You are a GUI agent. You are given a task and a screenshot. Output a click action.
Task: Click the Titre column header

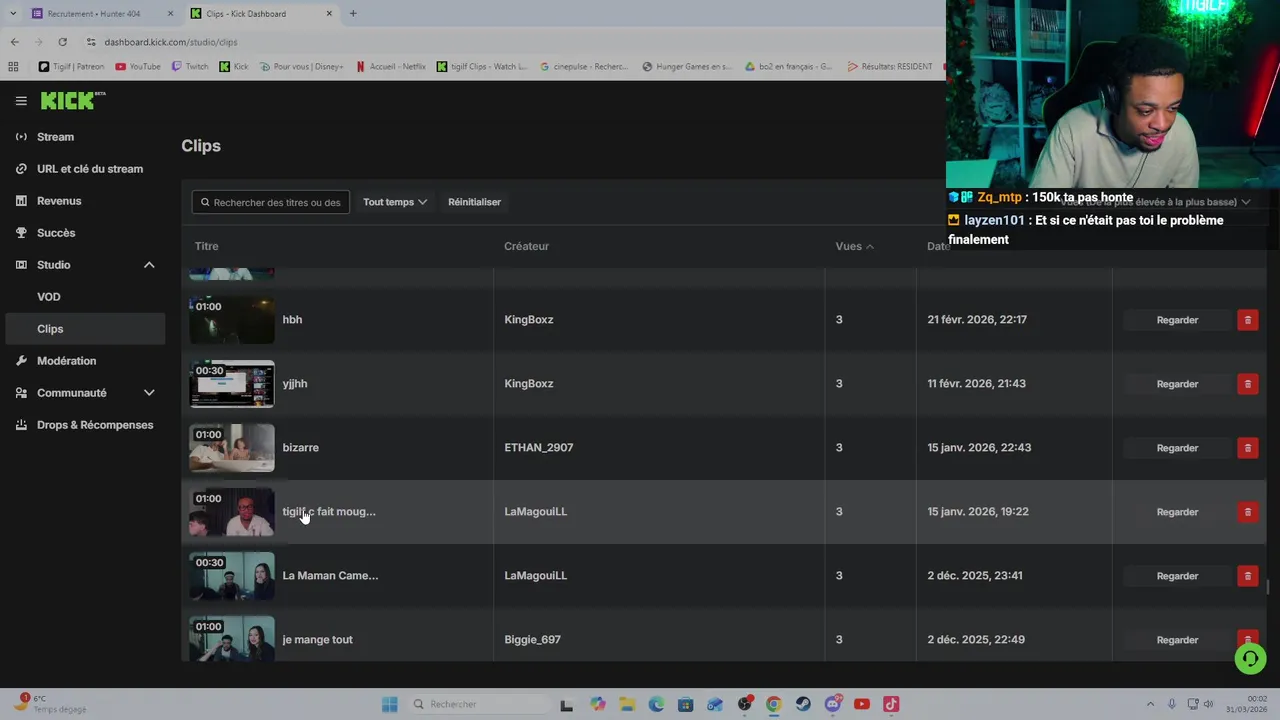pos(206,246)
